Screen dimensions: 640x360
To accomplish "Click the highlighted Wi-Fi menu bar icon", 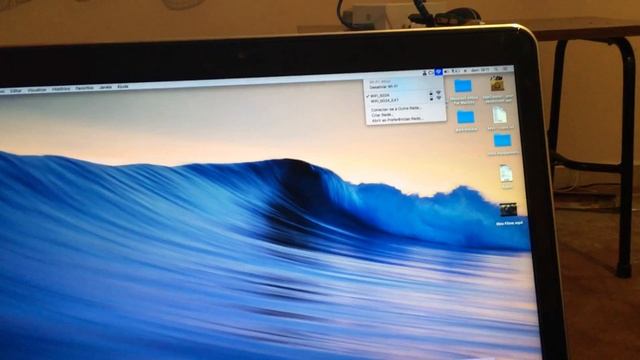I will click(x=438, y=72).
